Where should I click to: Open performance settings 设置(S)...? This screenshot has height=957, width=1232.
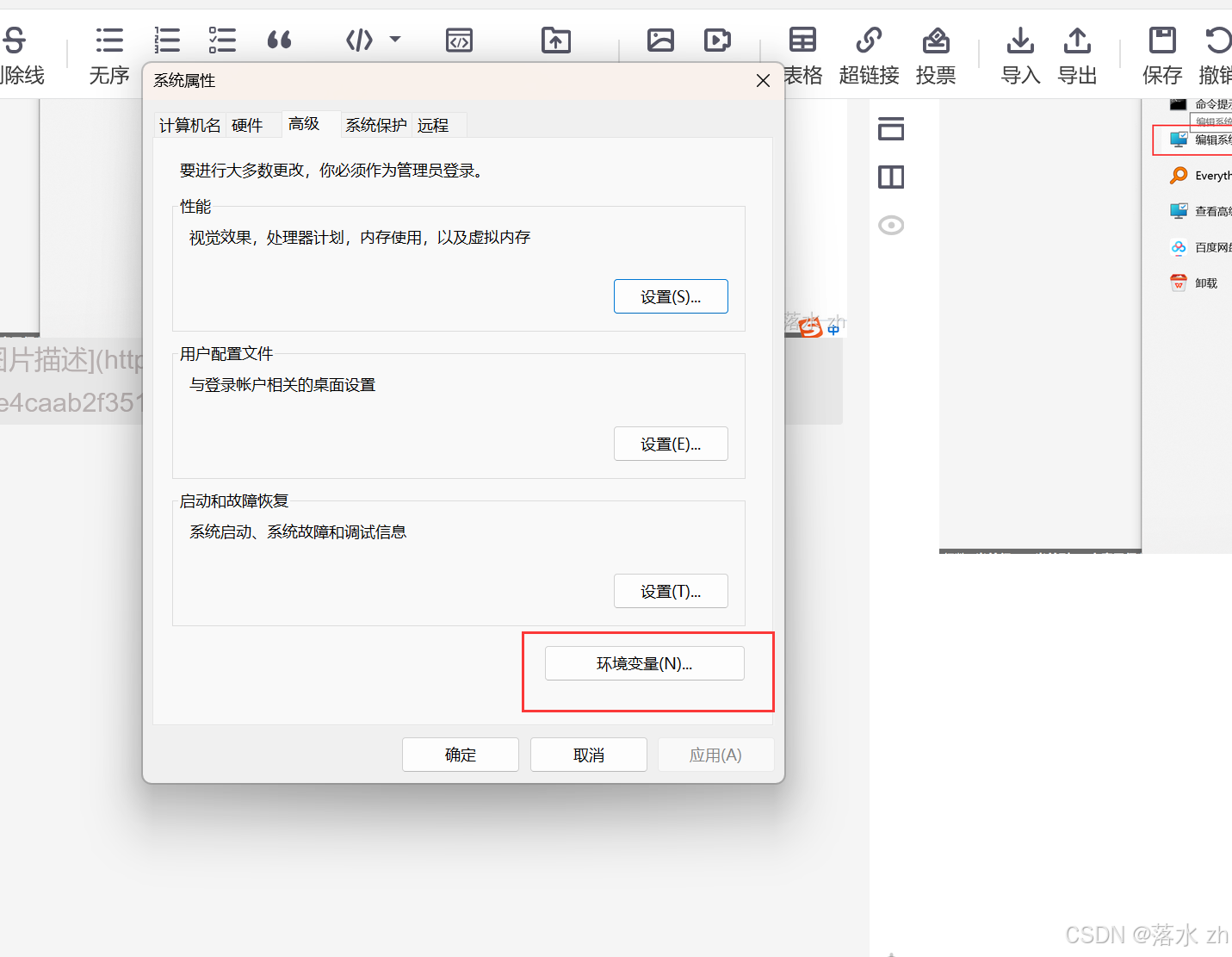(671, 296)
